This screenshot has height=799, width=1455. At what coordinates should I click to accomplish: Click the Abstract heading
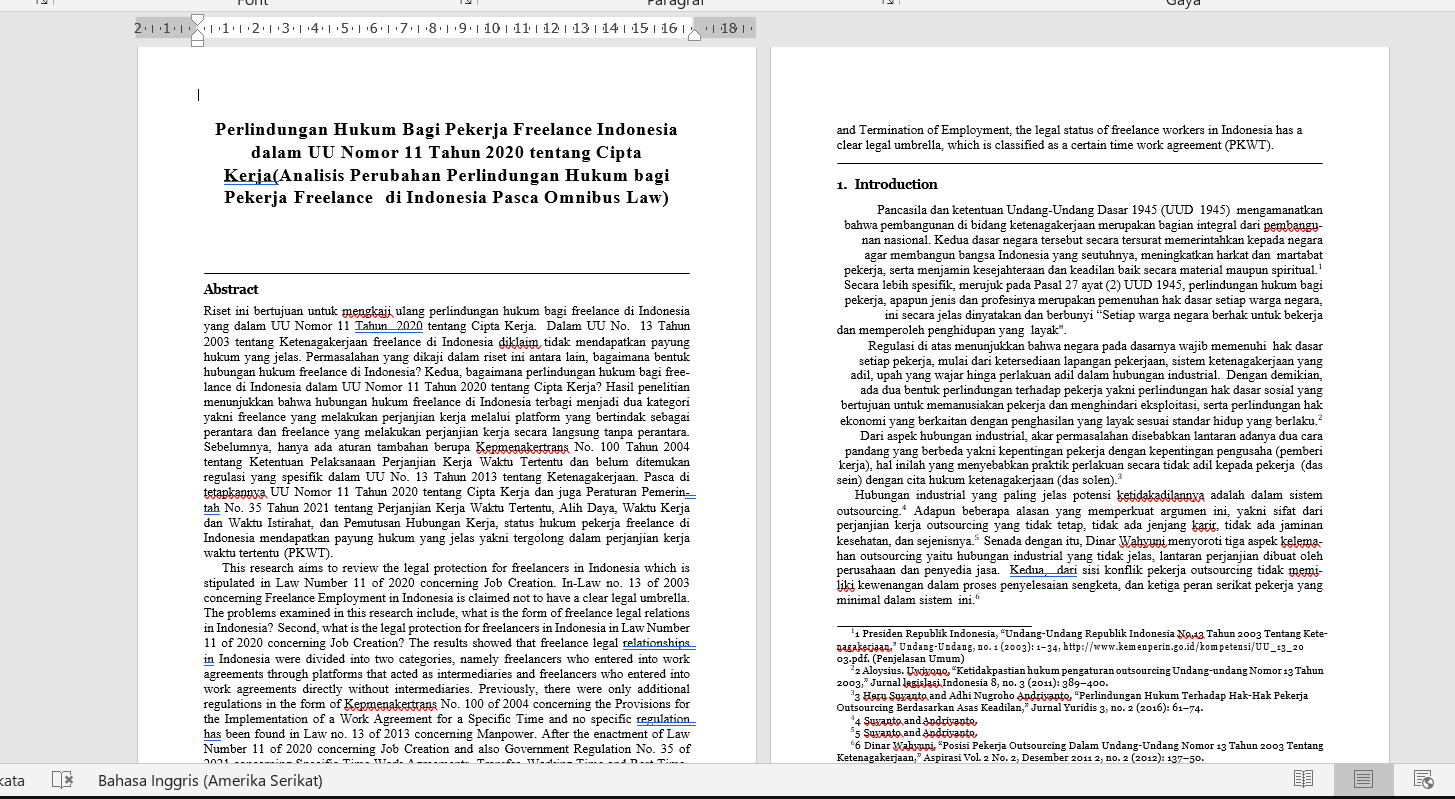(231, 289)
